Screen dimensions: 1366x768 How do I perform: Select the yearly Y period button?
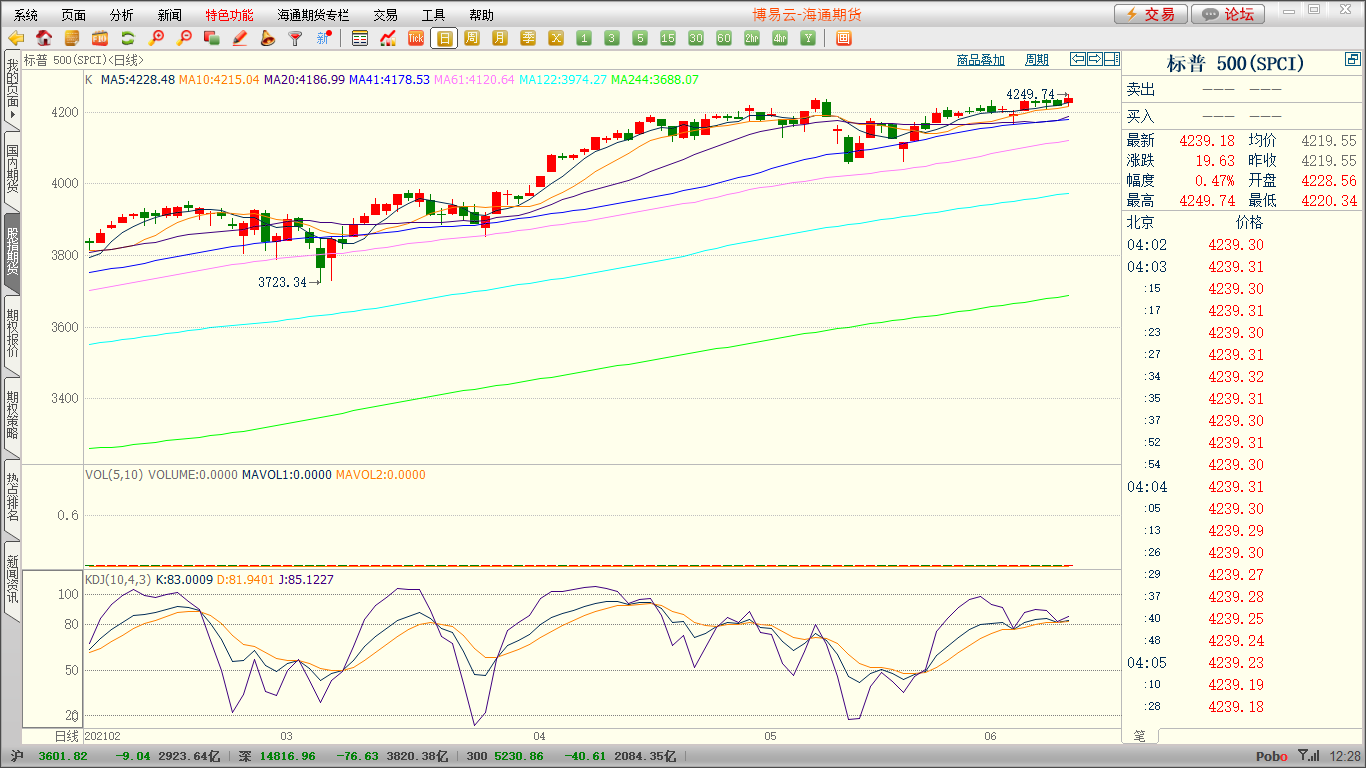tap(808, 39)
